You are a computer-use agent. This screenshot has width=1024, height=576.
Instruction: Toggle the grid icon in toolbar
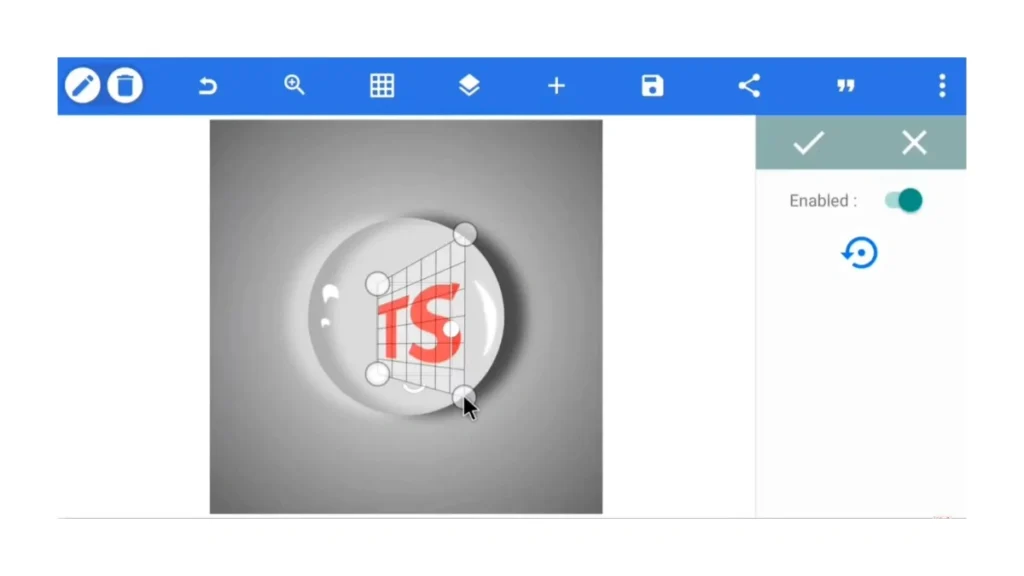(x=382, y=86)
